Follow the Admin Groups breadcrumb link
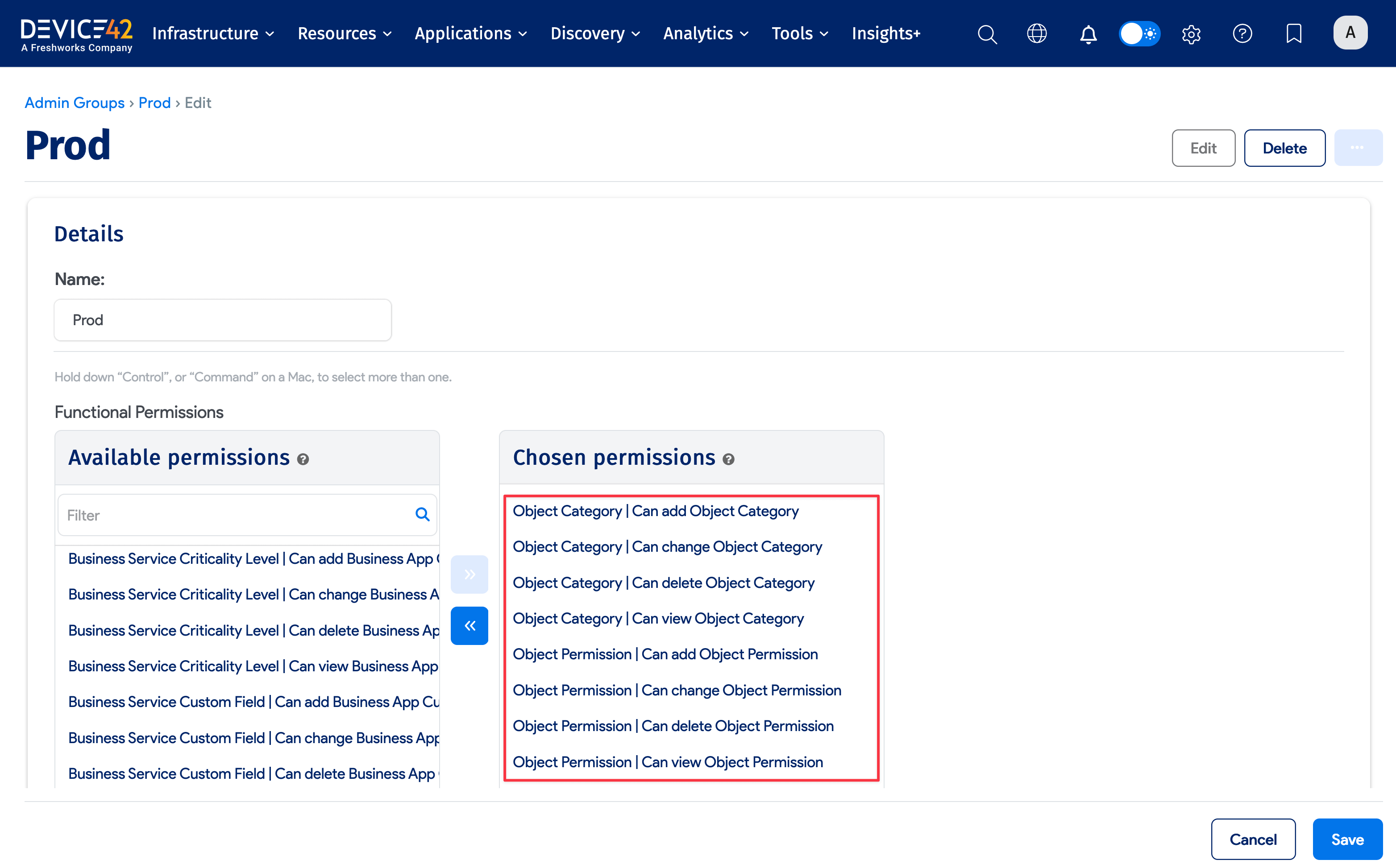This screenshot has height=868, width=1396. pos(75,103)
